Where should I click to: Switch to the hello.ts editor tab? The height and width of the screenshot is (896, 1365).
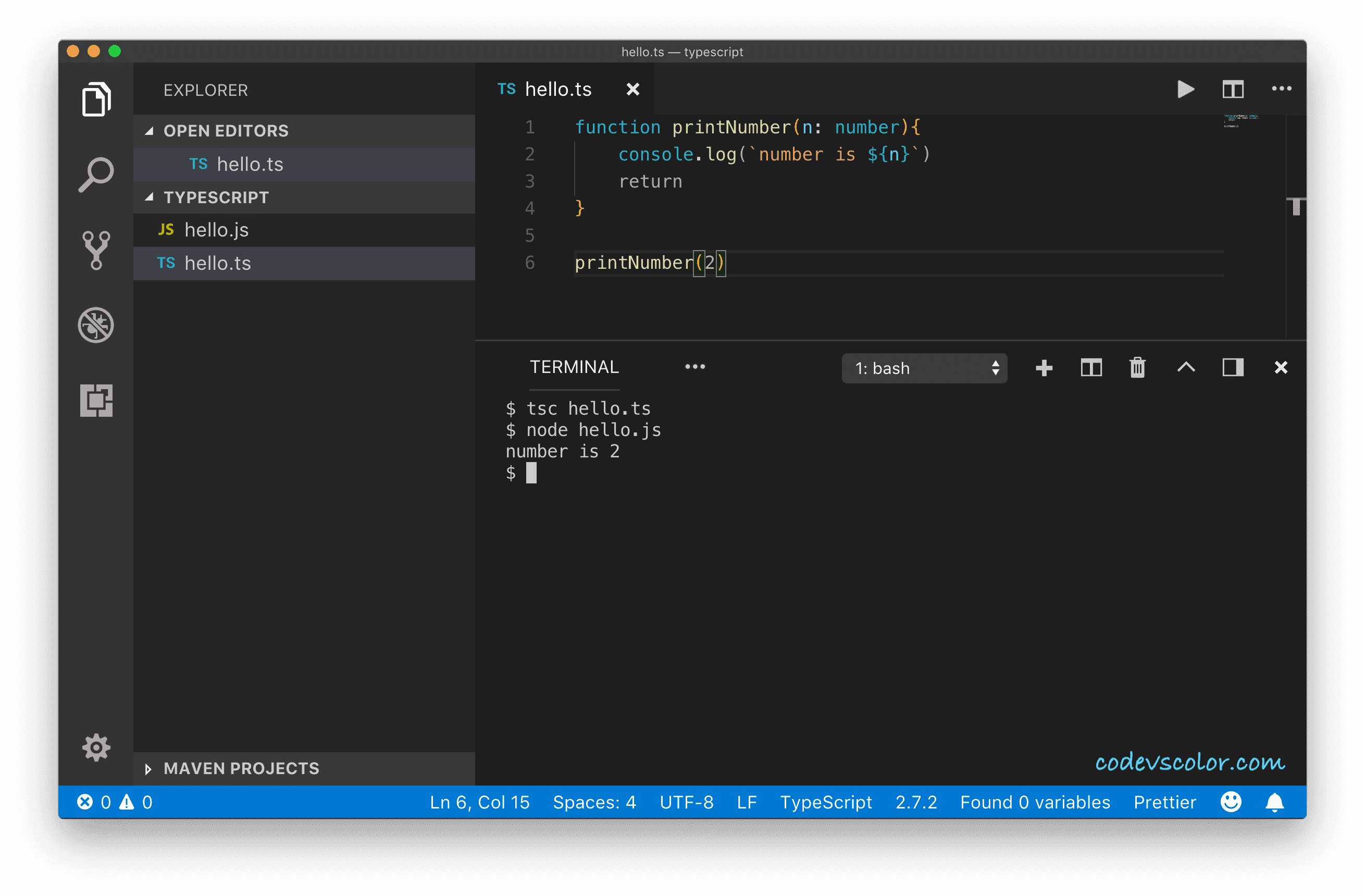558,89
